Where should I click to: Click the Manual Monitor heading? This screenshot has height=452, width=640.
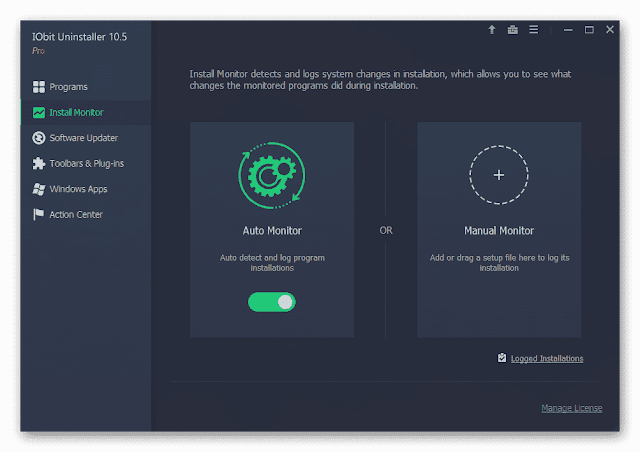[499, 231]
